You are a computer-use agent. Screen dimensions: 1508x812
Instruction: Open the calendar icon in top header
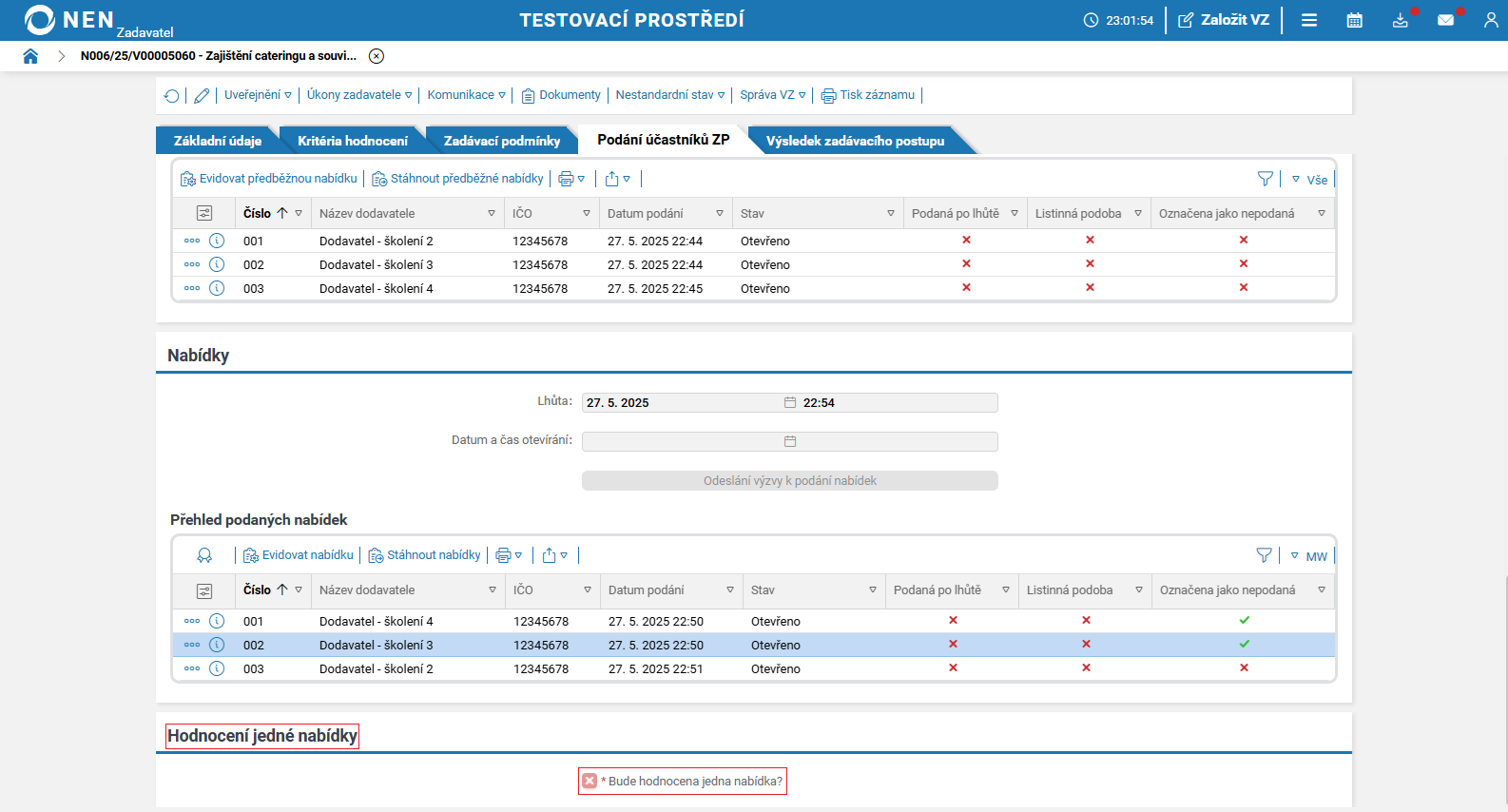click(1355, 20)
